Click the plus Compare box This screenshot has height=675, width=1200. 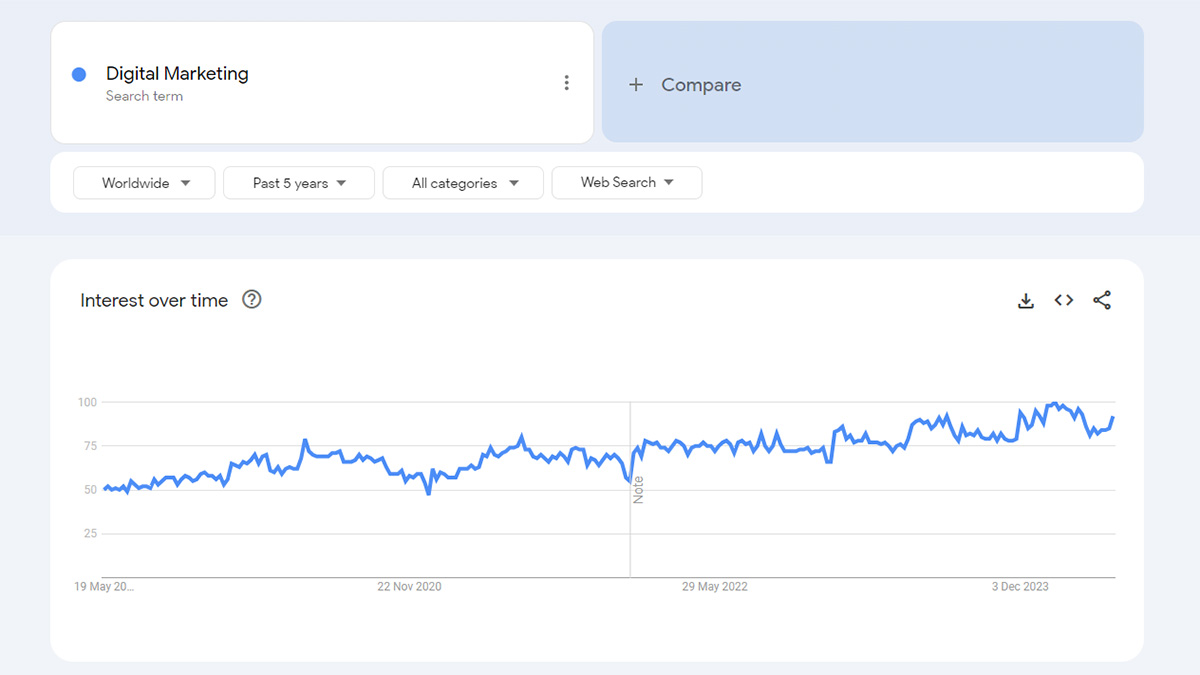(x=872, y=82)
